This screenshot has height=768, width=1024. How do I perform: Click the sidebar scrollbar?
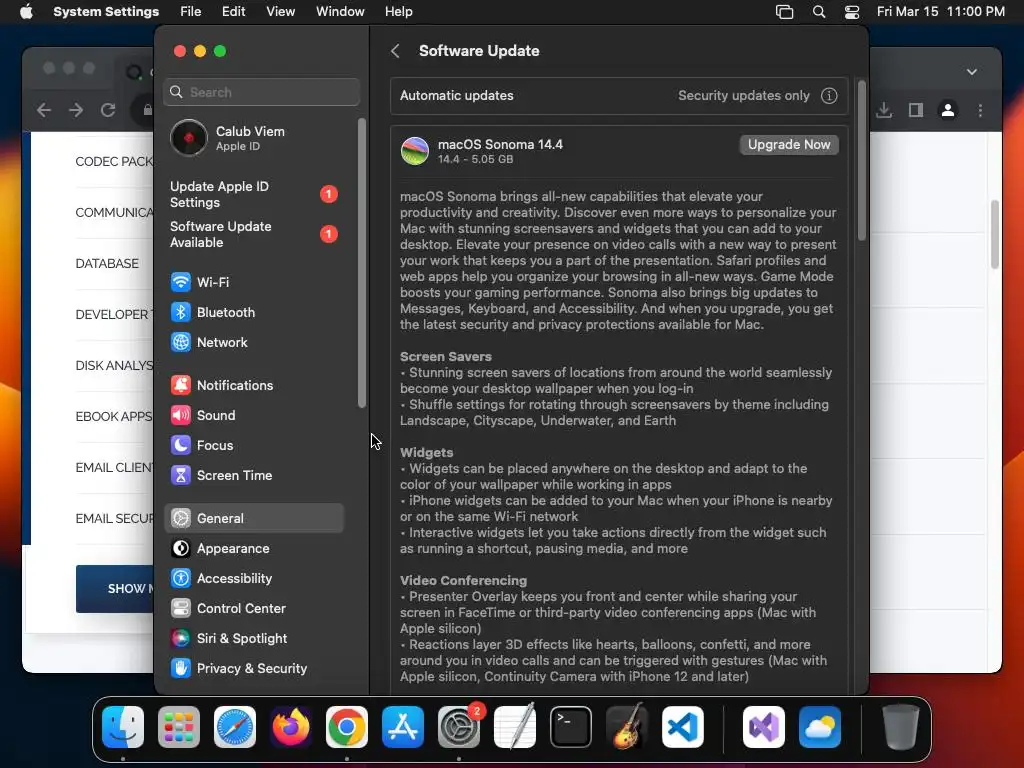pos(362,263)
